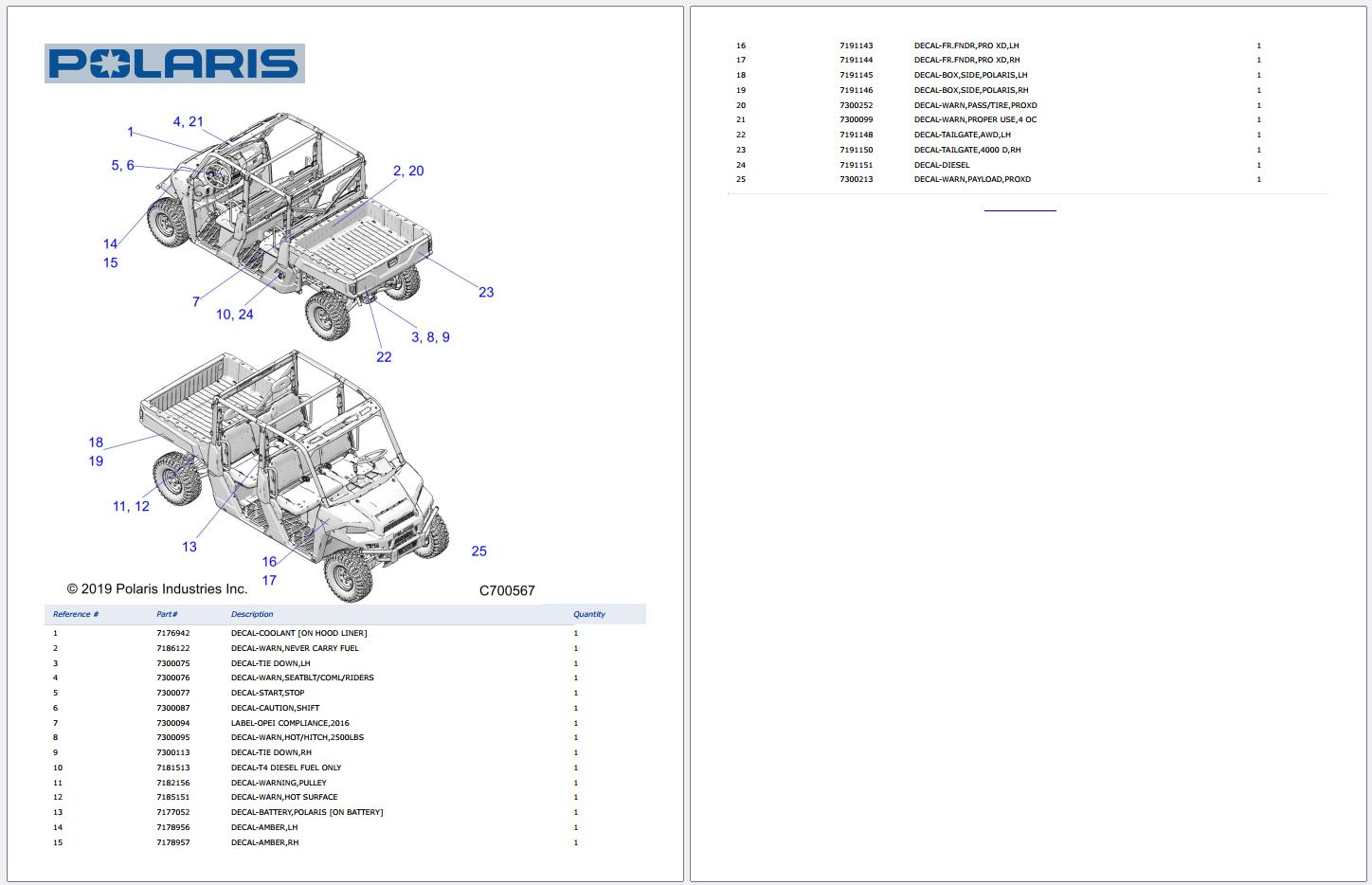Image resolution: width=1372 pixels, height=885 pixels.
Task: Select part number 7182156
Action: pyautogui.click(x=173, y=783)
